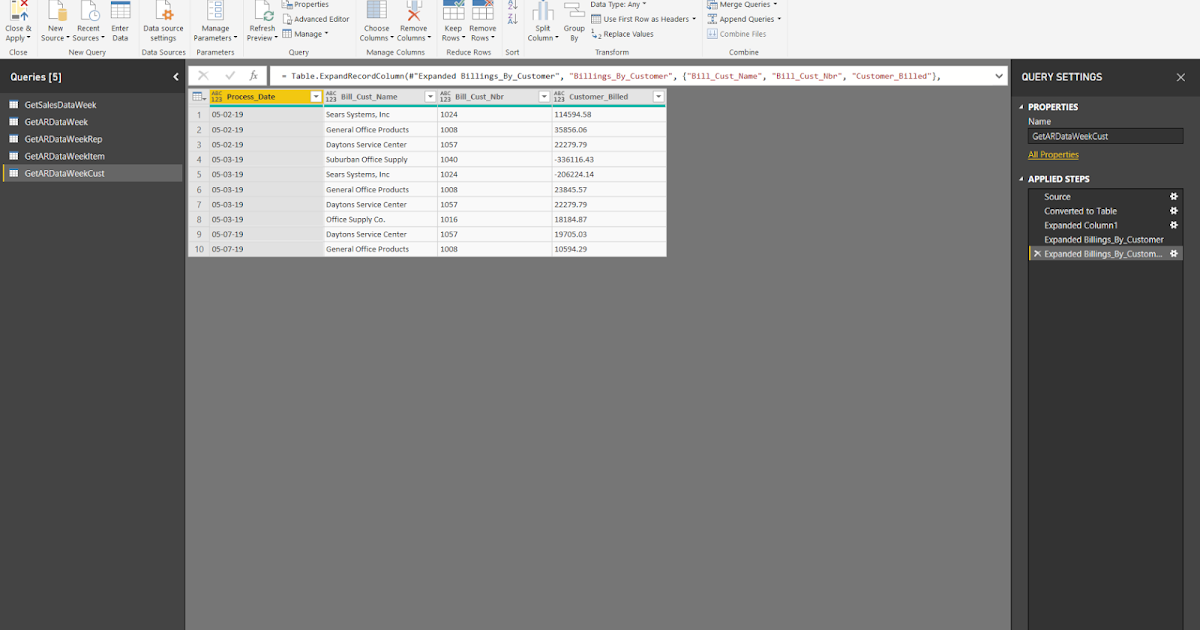Click the query Name input field

1105,135
